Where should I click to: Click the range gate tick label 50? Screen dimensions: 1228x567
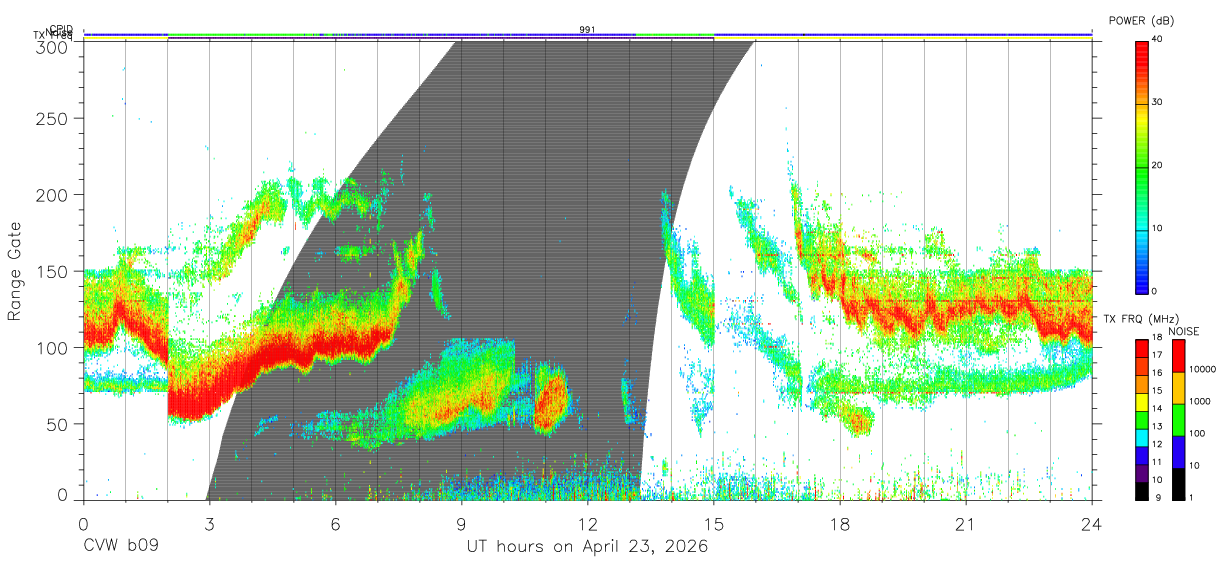[59, 423]
